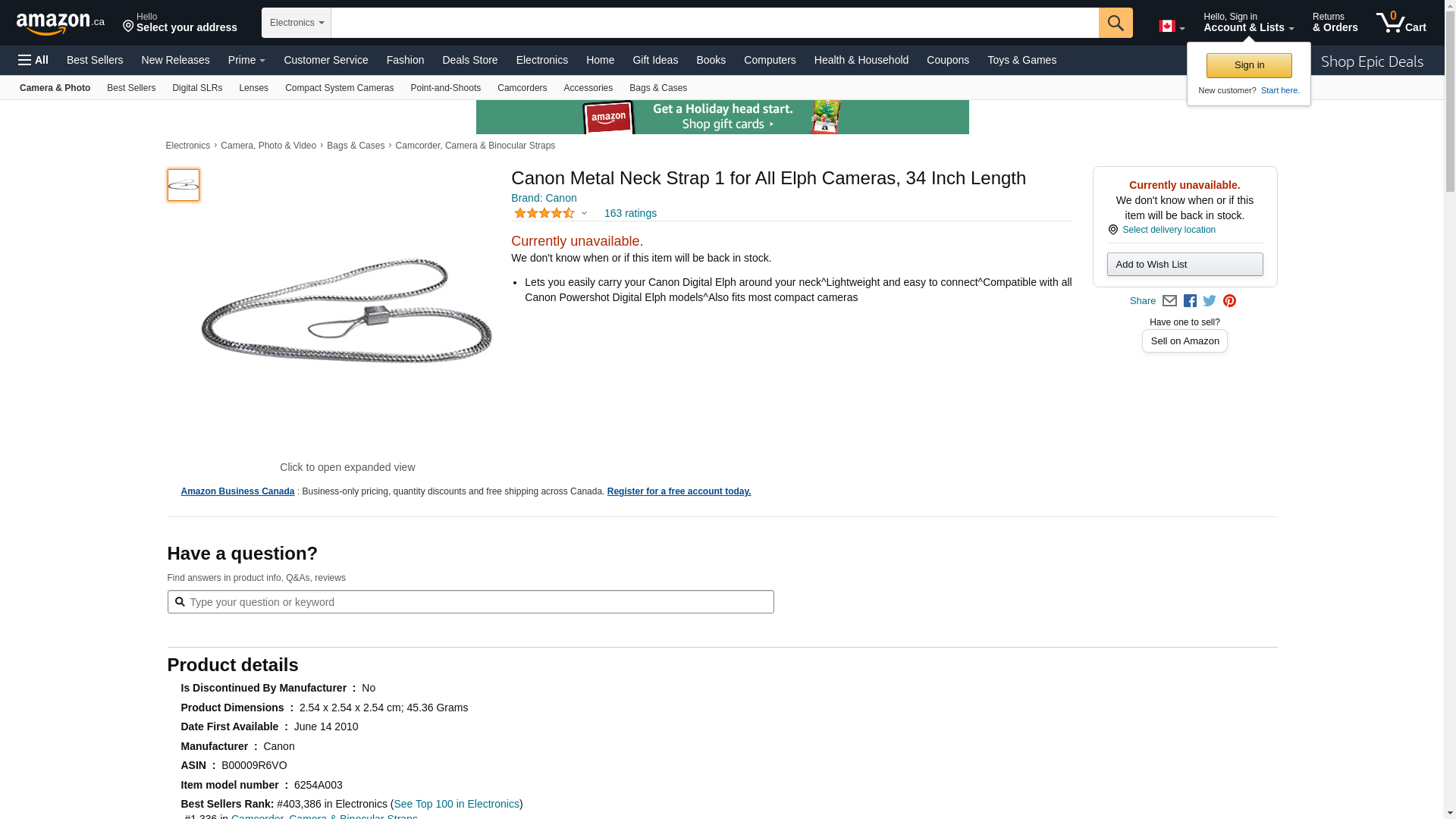Share product on Facebook icon
Screen dimensions: 1456x819
click(x=1190, y=301)
